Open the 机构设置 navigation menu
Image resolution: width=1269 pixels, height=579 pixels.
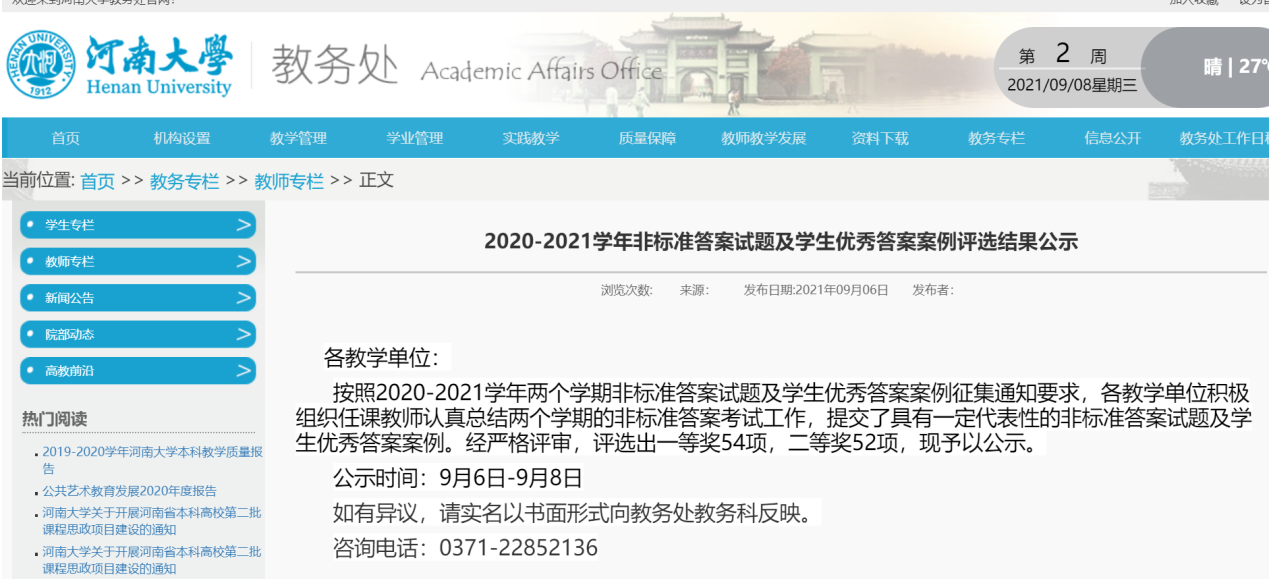coord(182,138)
